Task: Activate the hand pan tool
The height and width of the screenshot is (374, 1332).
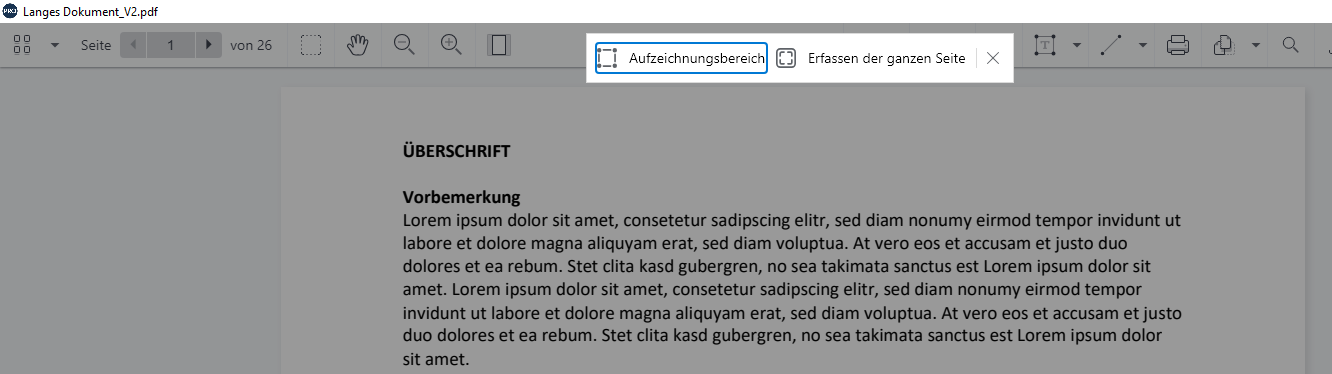Action: click(358, 45)
